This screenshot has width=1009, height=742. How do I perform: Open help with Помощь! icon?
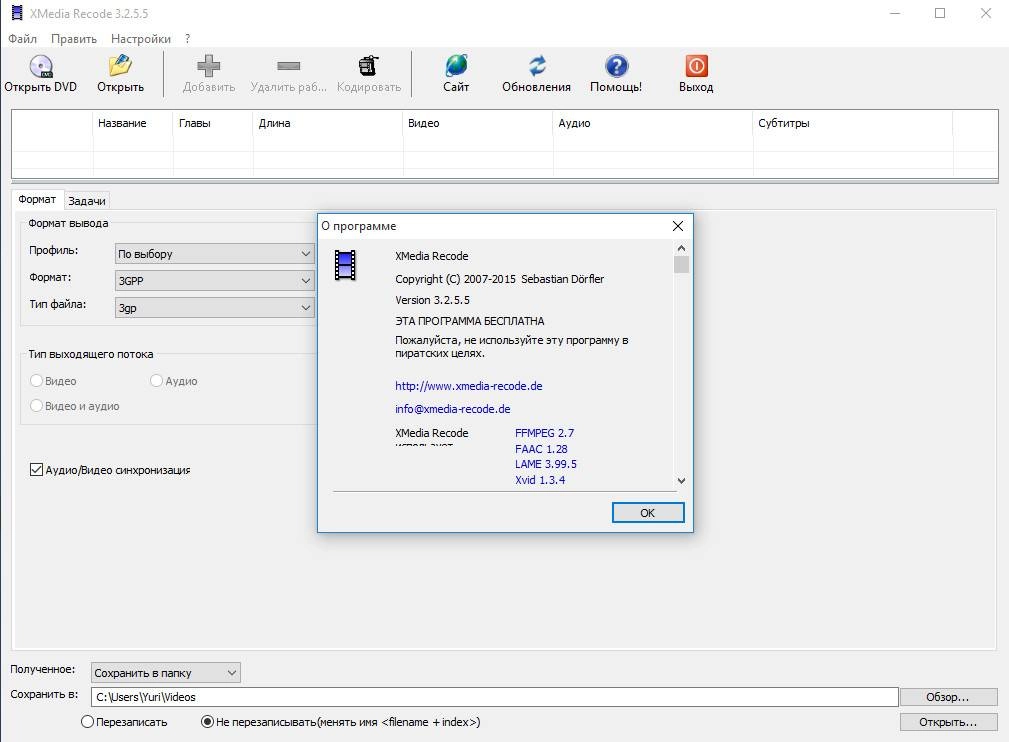(616, 66)
